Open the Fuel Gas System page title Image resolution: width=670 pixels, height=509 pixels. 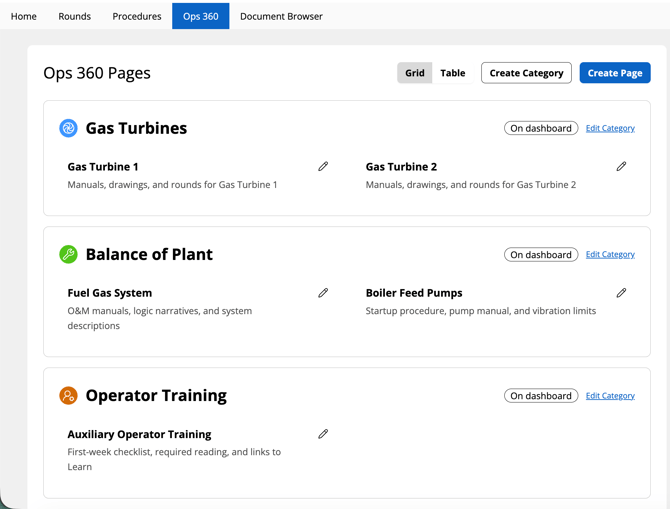110,293
